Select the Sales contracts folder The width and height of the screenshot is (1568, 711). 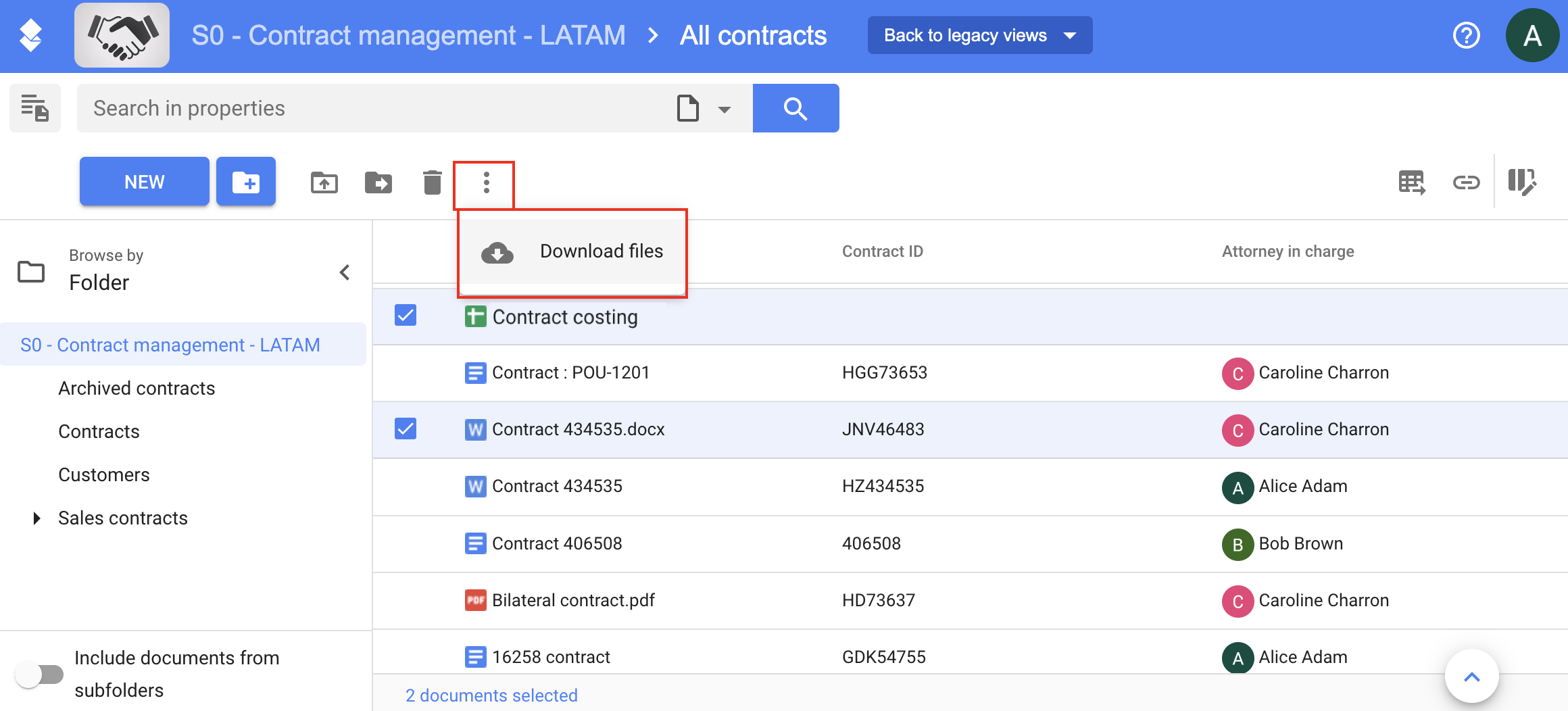coord(123,518)
